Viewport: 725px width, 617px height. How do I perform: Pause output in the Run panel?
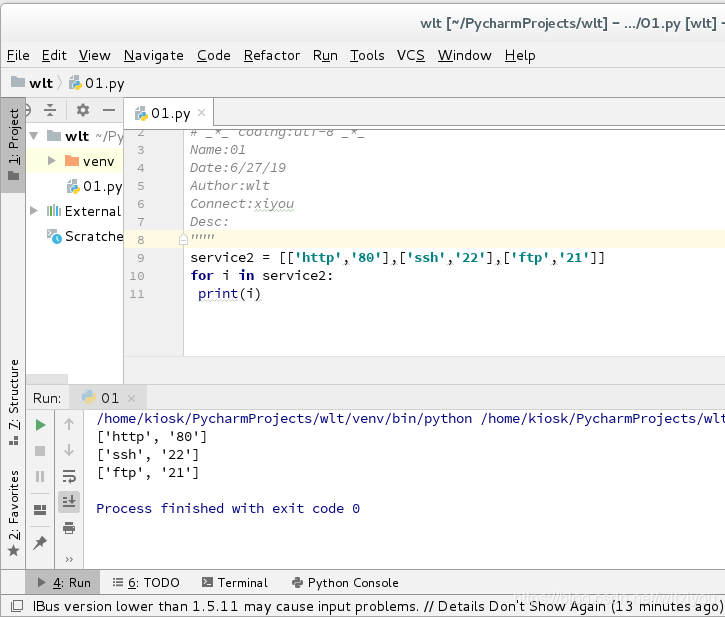tap(40, 476)
